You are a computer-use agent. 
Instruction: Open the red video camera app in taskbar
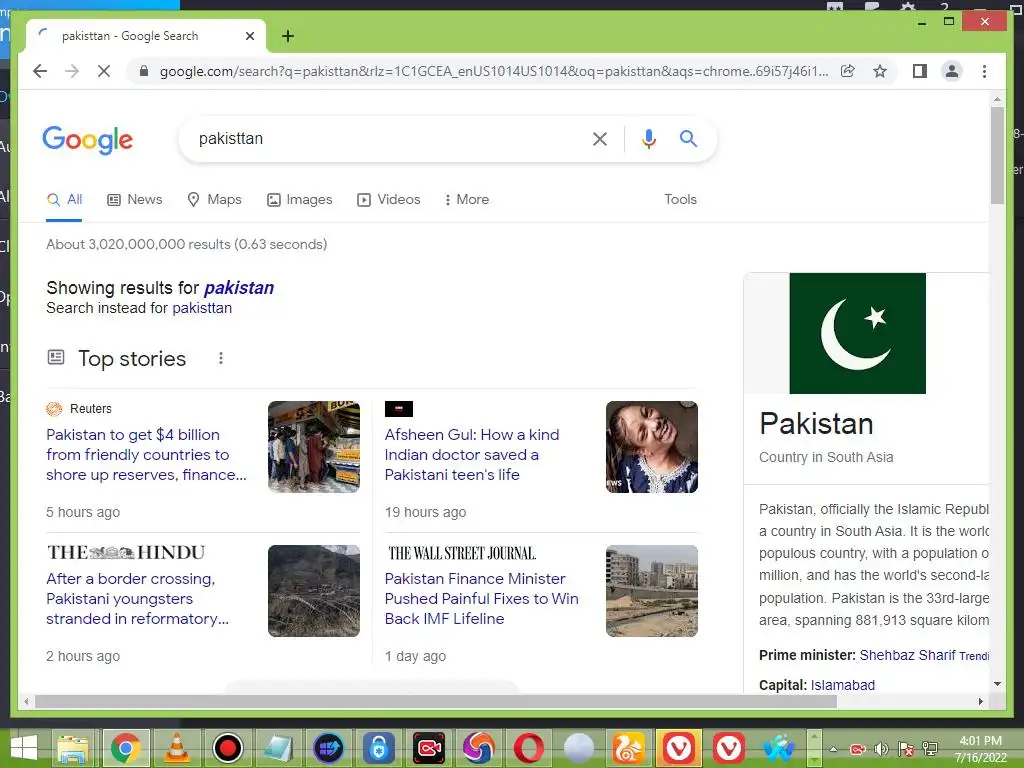point(429,748)
